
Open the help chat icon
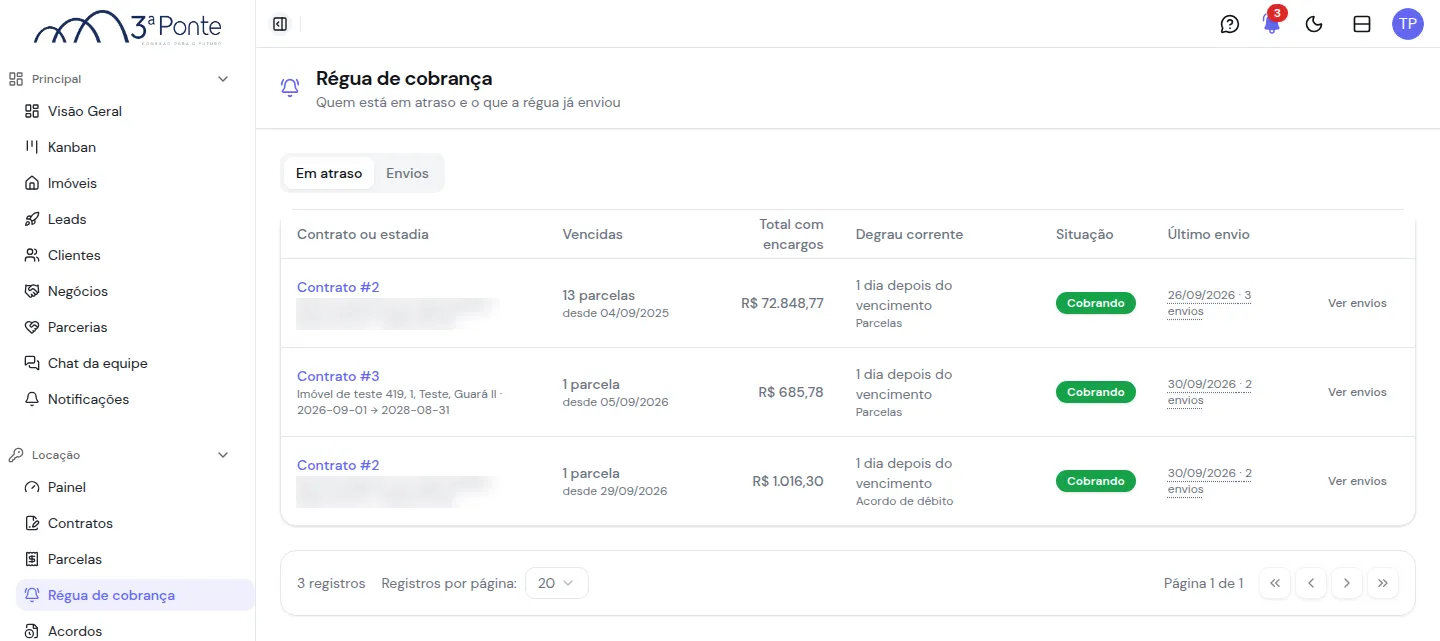pos(1230,24)
